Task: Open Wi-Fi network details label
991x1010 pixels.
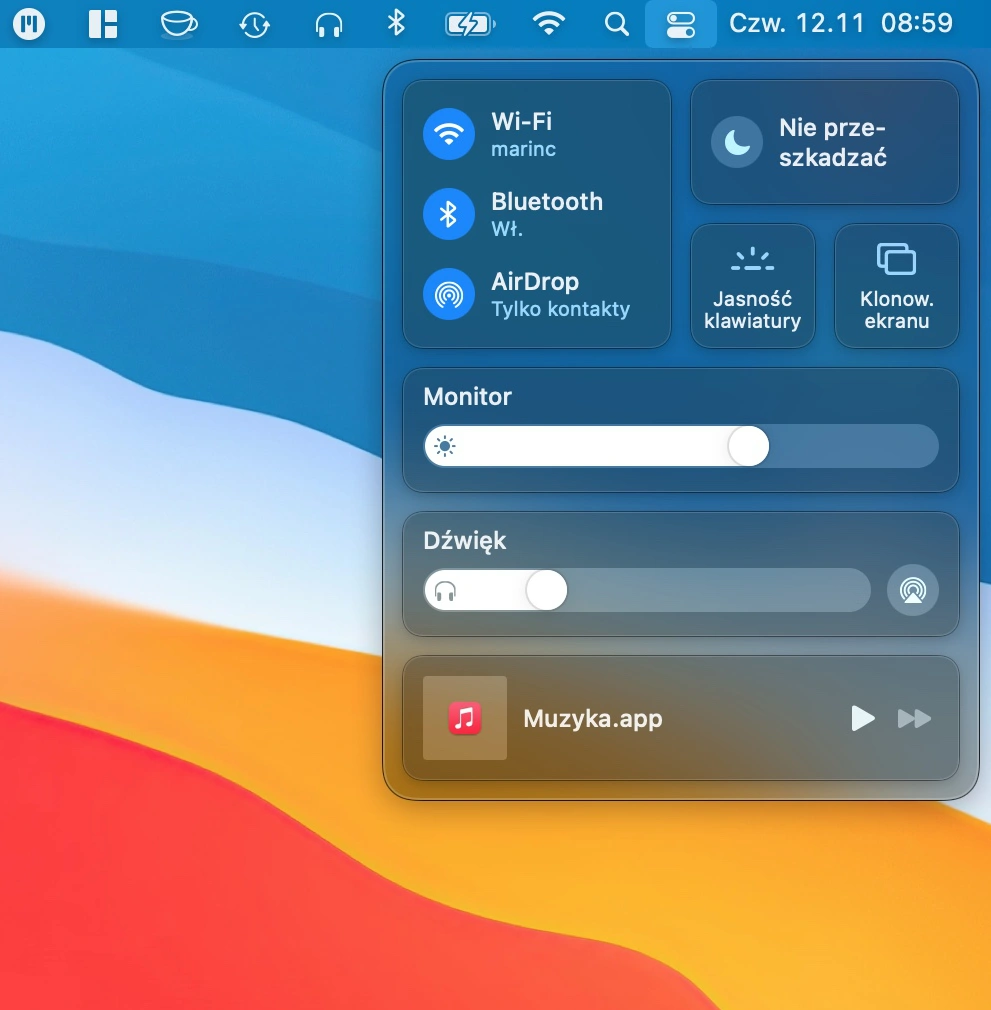Action: point(522,121)
